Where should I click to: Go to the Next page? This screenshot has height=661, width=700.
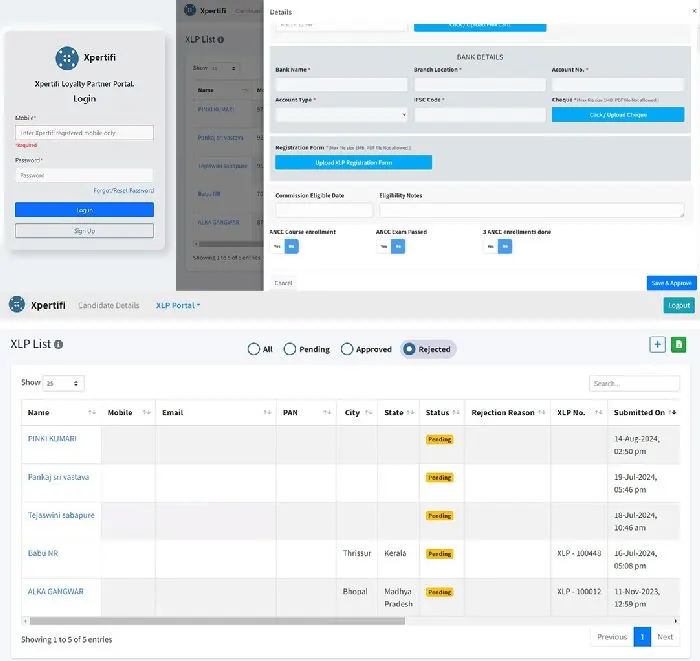tap(665, 637)
